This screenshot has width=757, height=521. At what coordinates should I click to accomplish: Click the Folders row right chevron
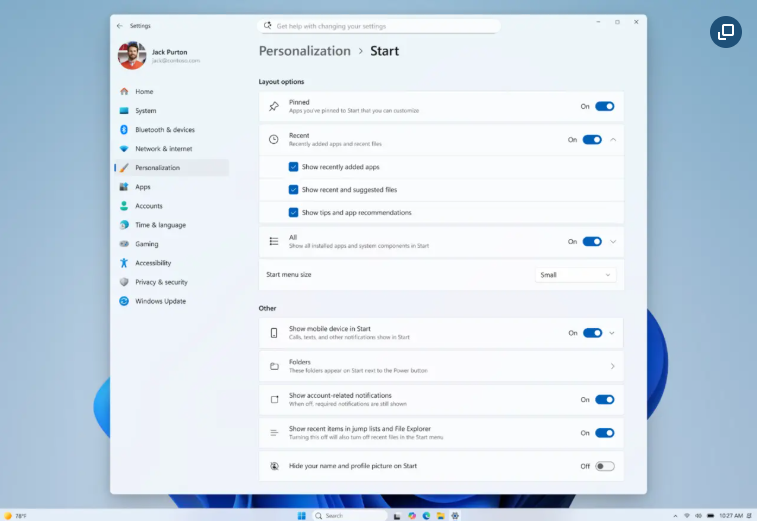coord(612,366)
